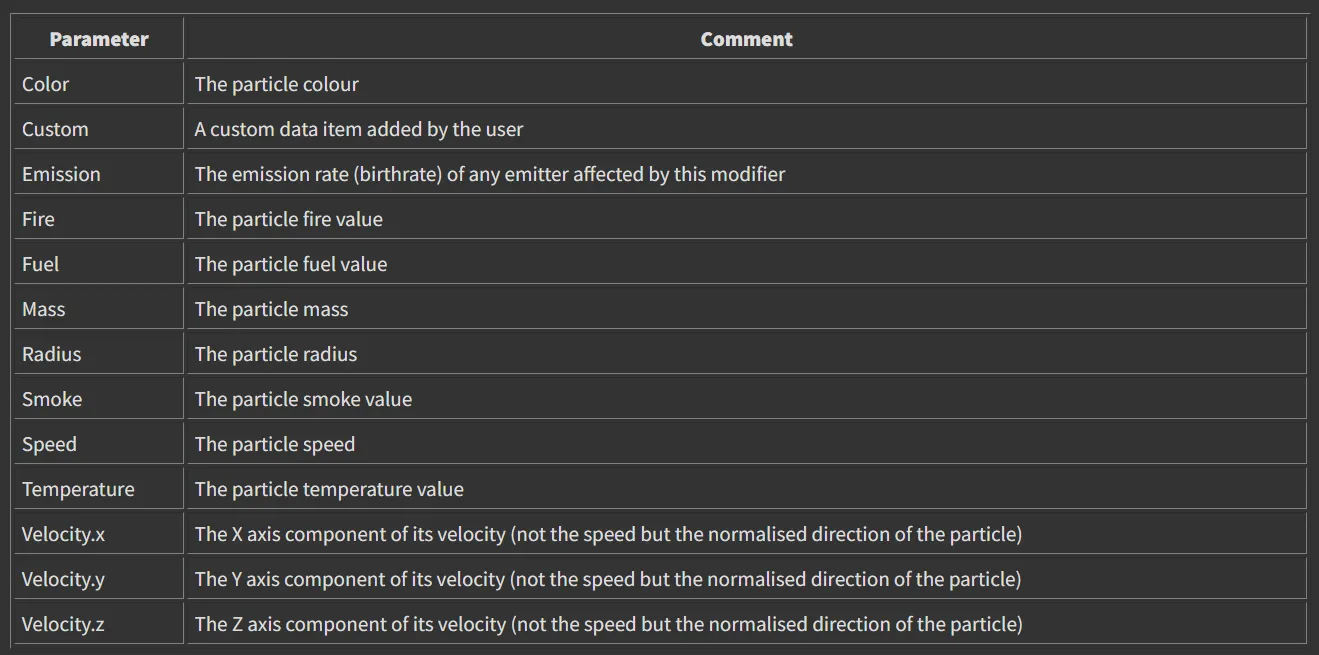Click the Velocity.z parameter cell
The height and width of the screenshot is (655, 1319).
63,625
